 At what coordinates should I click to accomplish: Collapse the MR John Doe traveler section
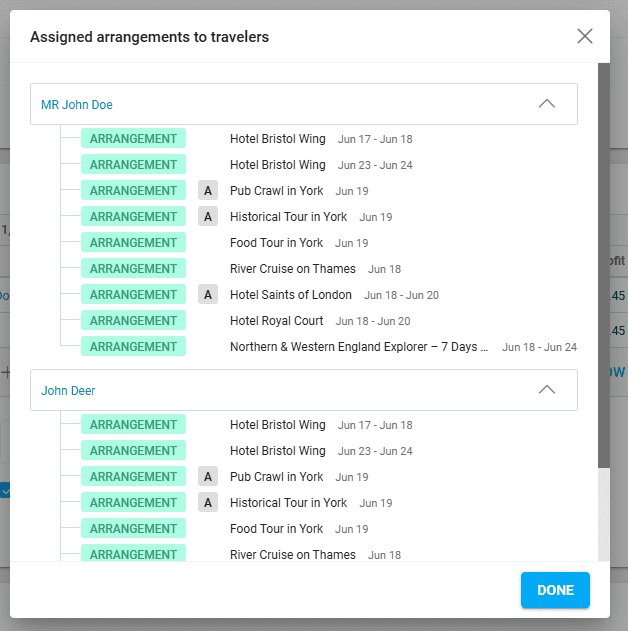546,104
